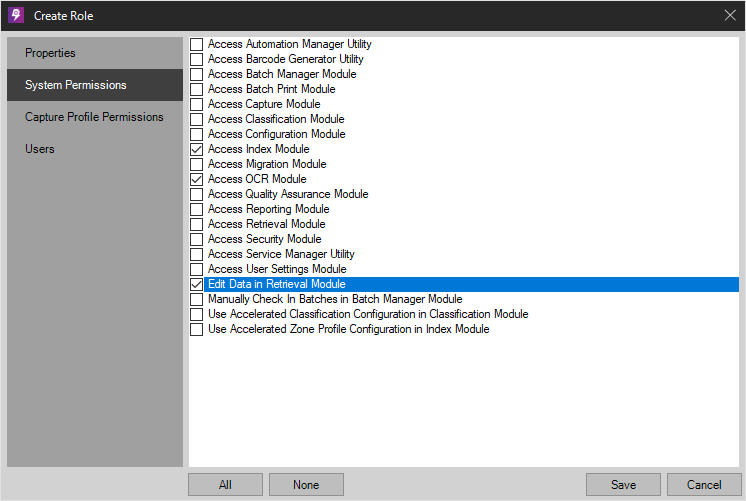Uncheck Access OCR Module
Screen dimensions: 746x501
tap(196, 179)
